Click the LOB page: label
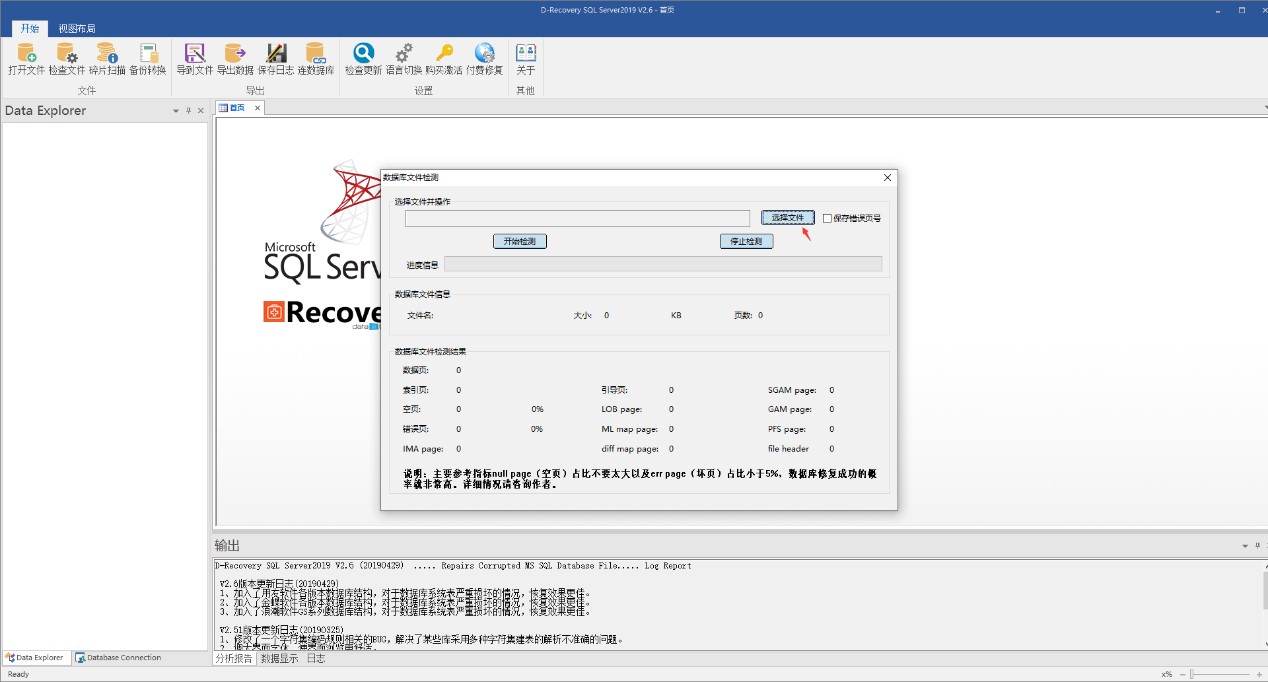The height and width of the screenshot is (682, 1268). click(x=621, y=409)
